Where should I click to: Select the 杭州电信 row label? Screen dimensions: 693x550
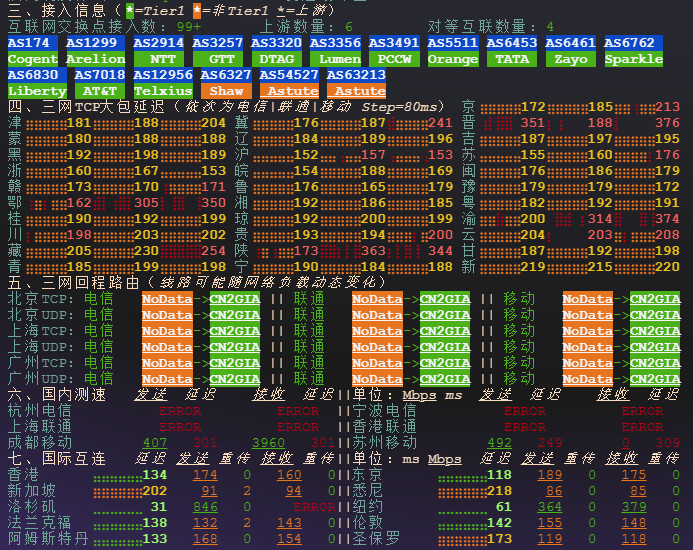pos(40,411)
